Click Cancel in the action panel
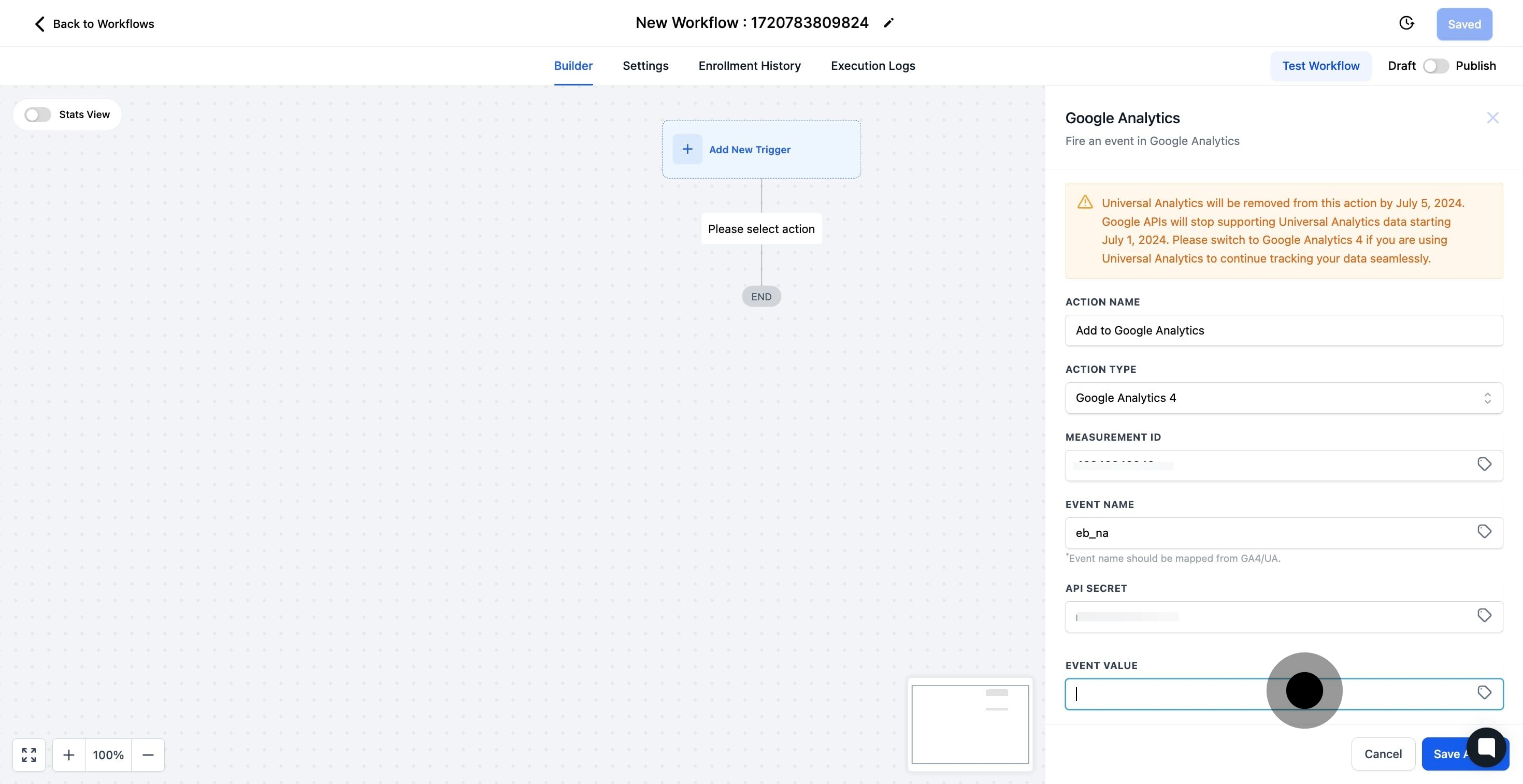This screenshot has width=1523, height=784. (1383, 754)
